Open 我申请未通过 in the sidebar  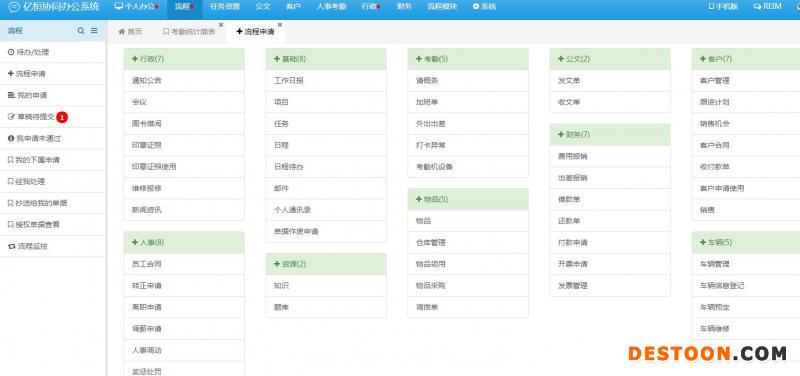(53, 138)
